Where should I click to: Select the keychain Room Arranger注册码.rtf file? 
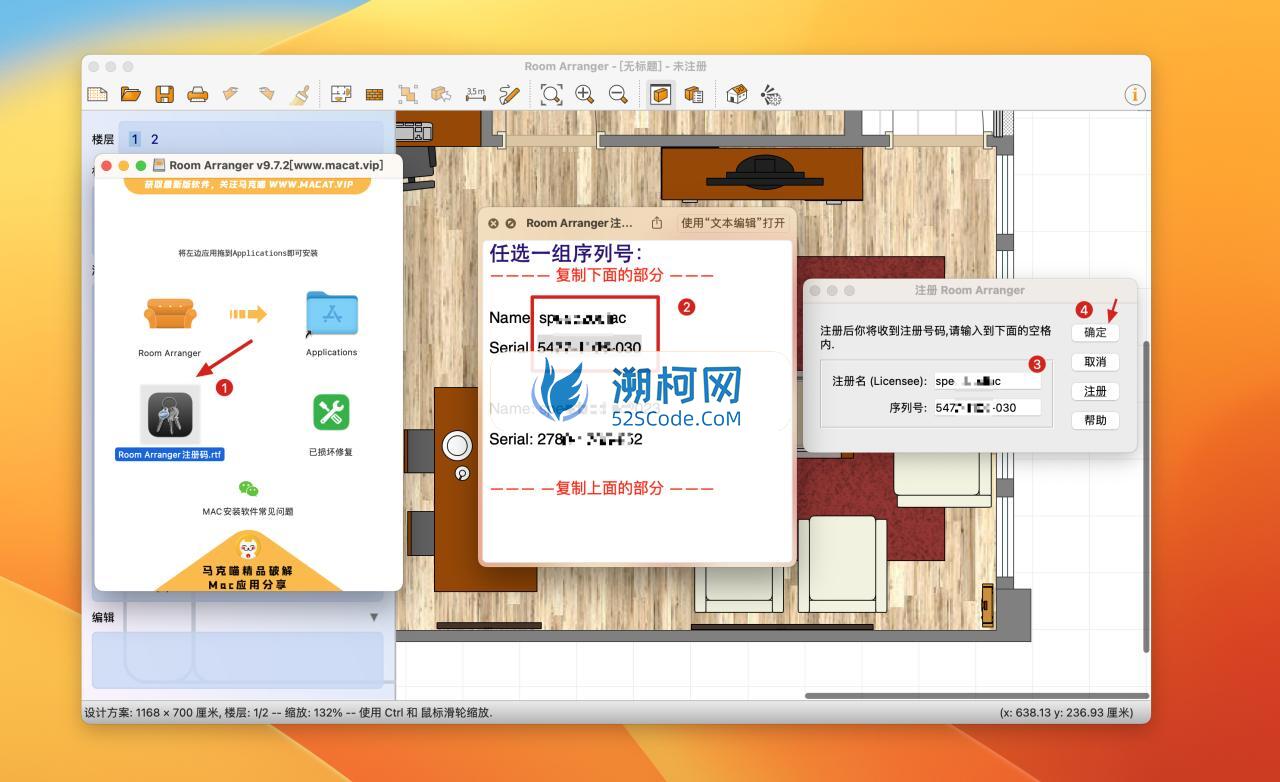coord(170,415)
